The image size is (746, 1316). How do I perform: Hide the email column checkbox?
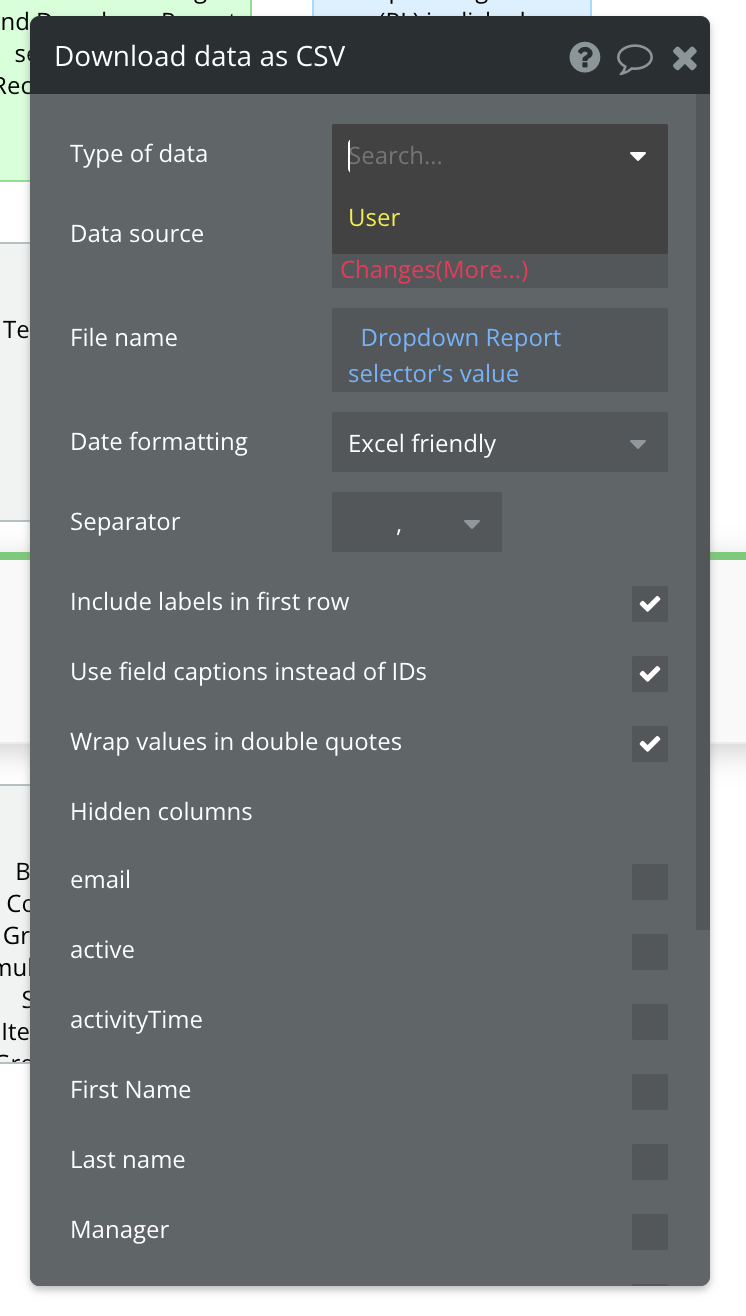coord(650,882)
